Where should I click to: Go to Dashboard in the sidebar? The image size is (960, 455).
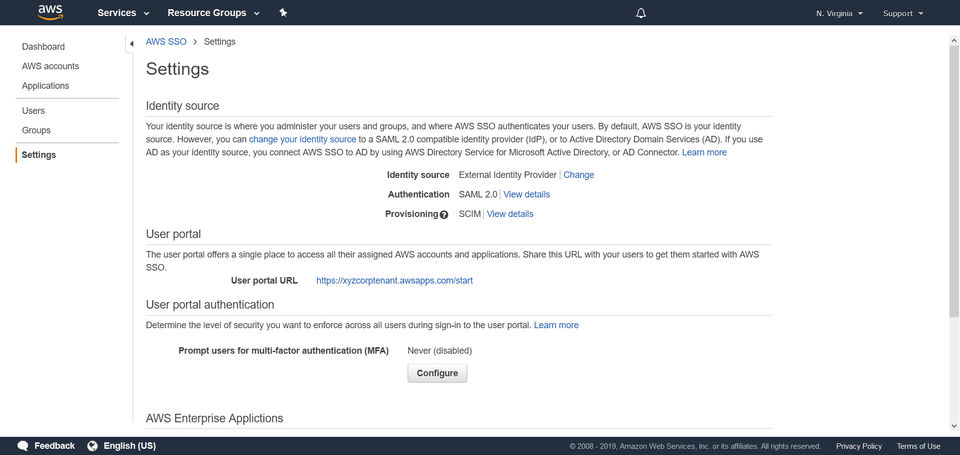click(x=43, y=47)
